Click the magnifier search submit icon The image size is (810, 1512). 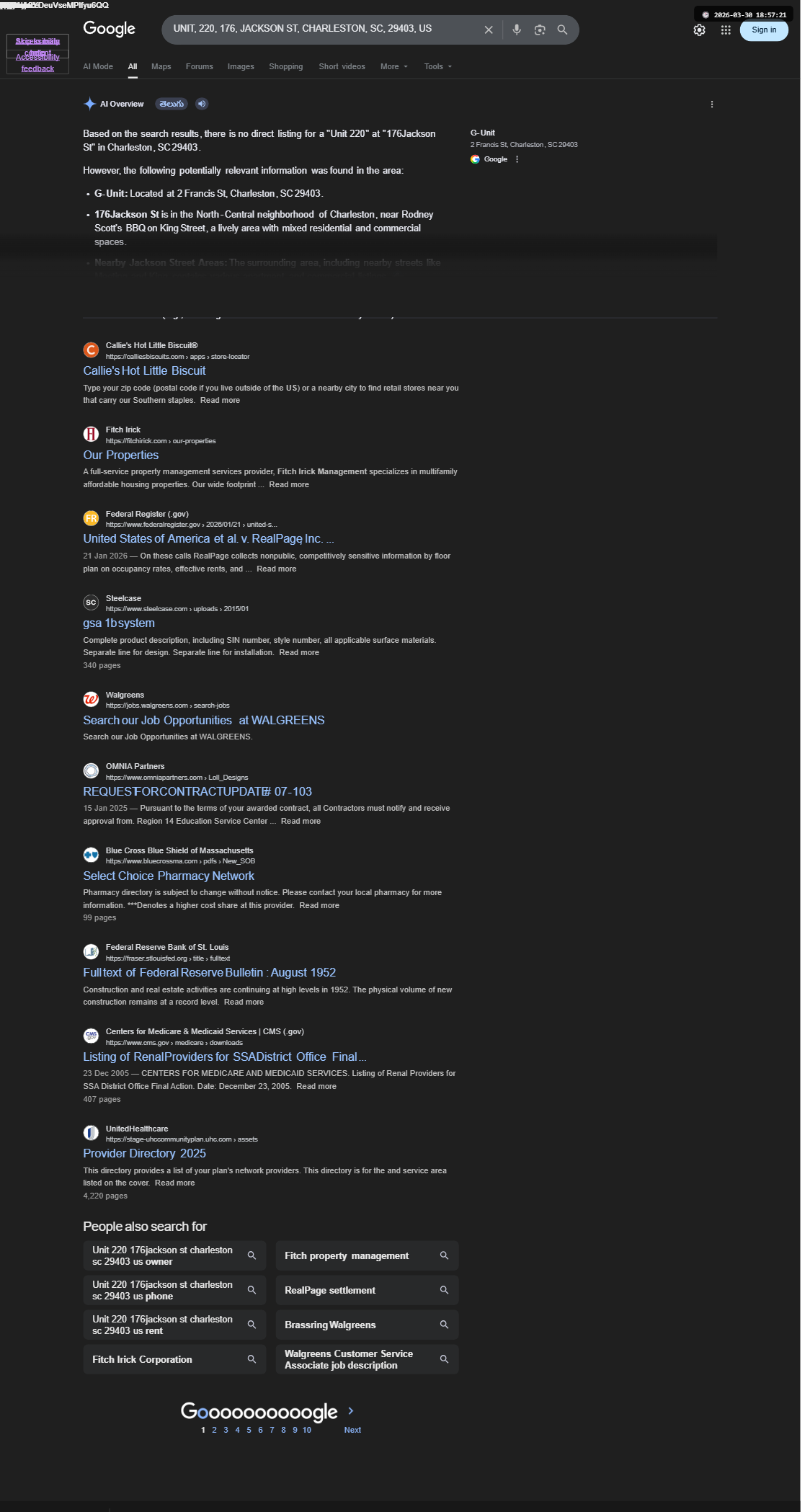(562, 30)
